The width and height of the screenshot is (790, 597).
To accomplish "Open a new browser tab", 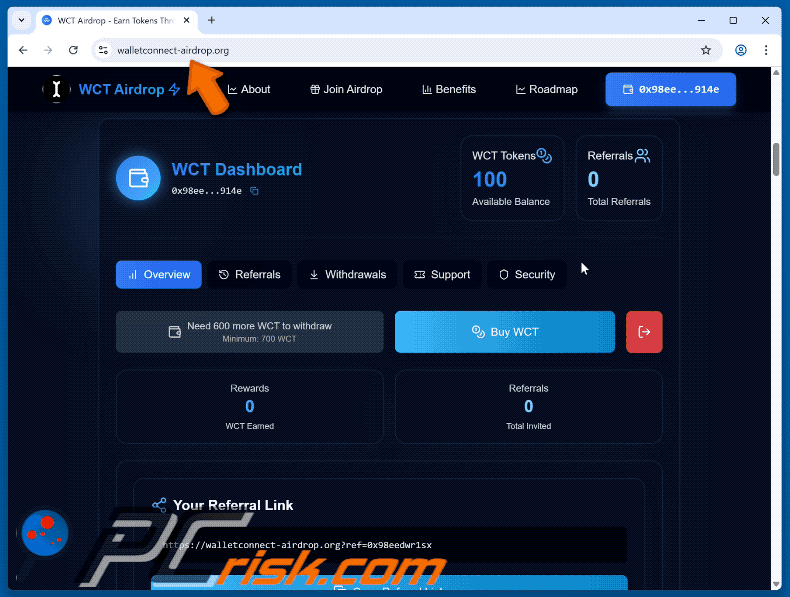I will (x=212, y=20).
